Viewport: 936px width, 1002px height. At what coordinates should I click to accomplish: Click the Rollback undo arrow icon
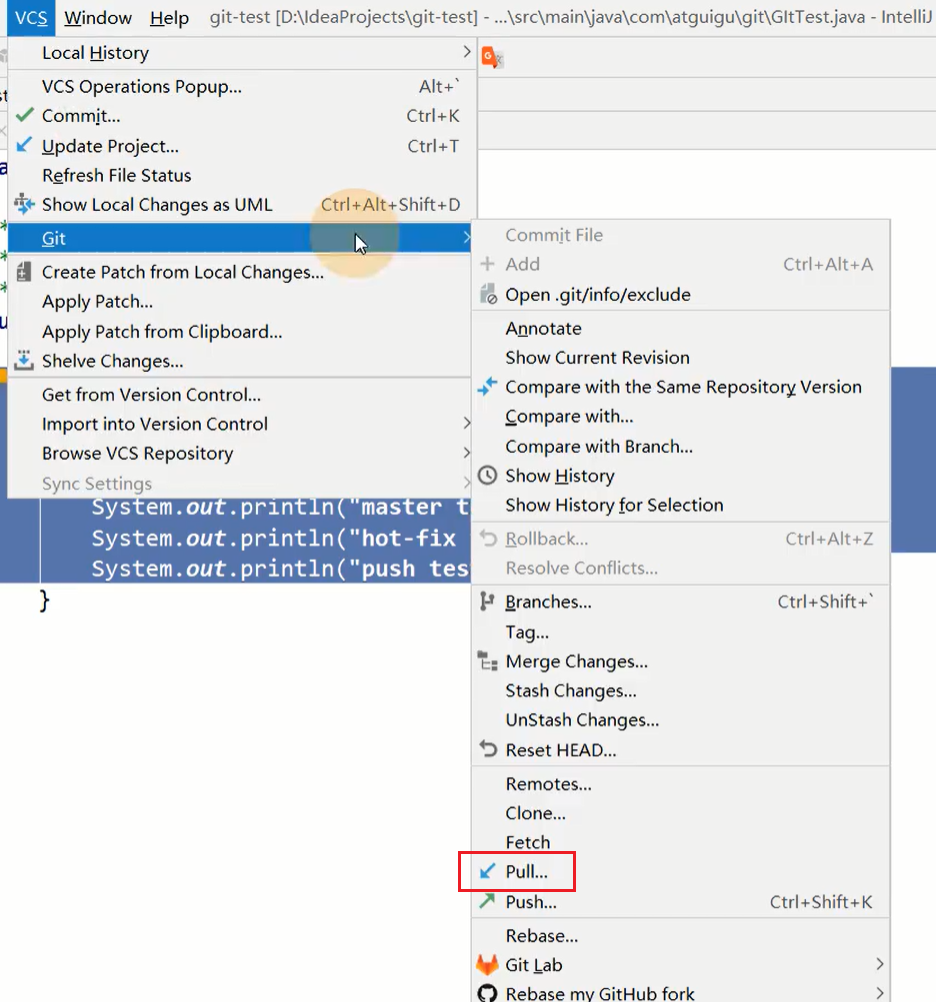488,538
